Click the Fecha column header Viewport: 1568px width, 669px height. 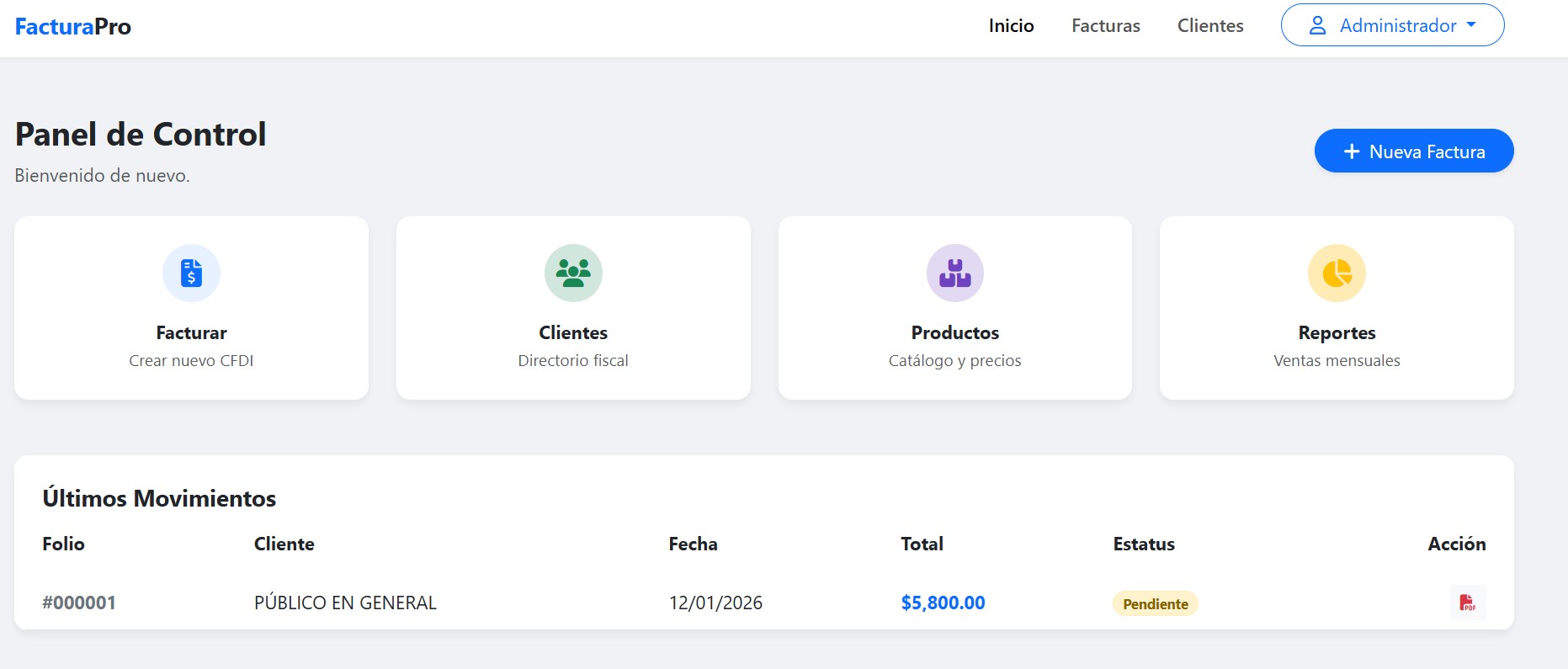pos(693,544)
